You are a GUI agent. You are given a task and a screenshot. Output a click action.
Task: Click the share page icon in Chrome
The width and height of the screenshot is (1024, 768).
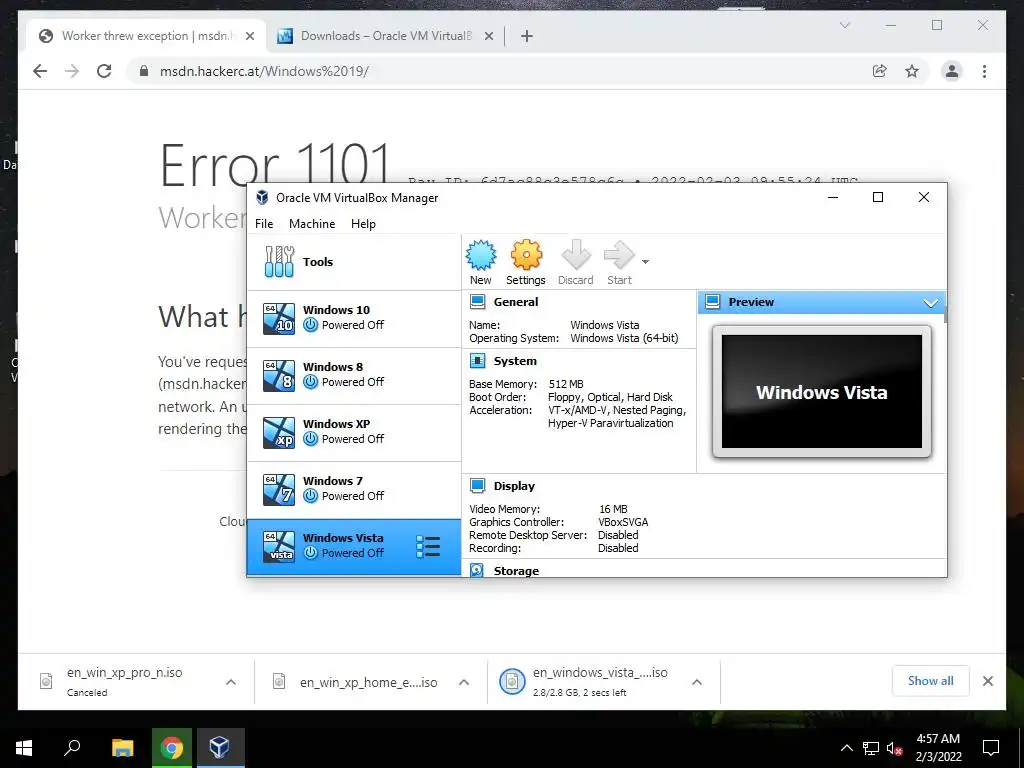[x=880, y=71]
